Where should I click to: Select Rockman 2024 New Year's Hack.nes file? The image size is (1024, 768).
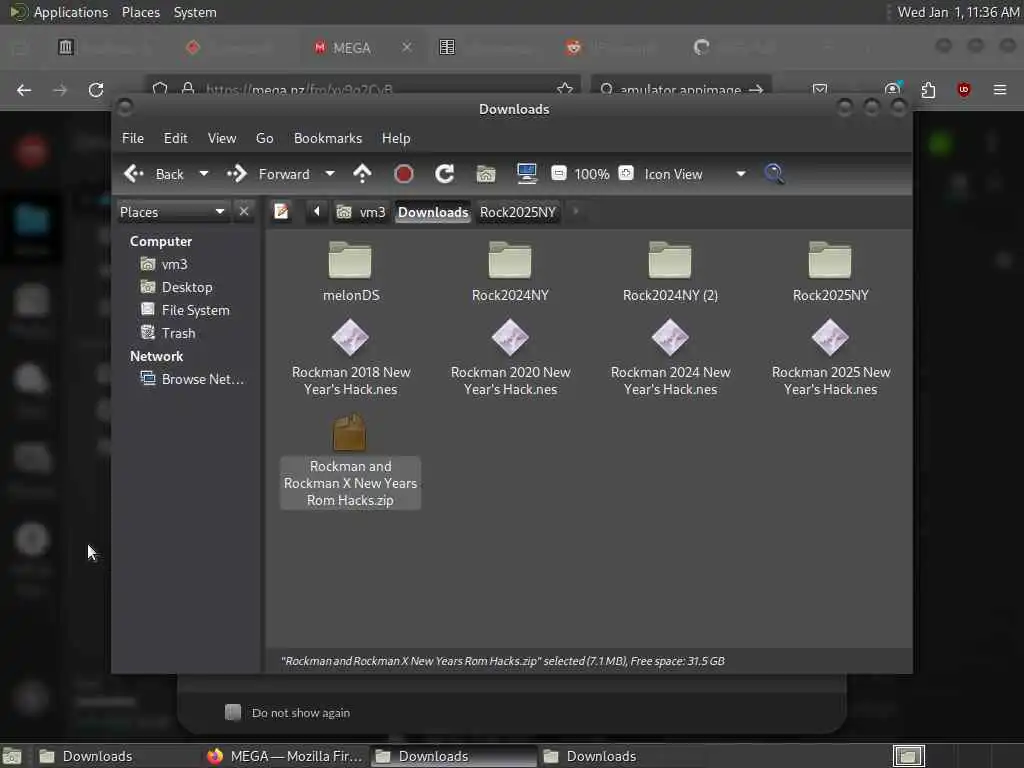[x=670, y=358]
